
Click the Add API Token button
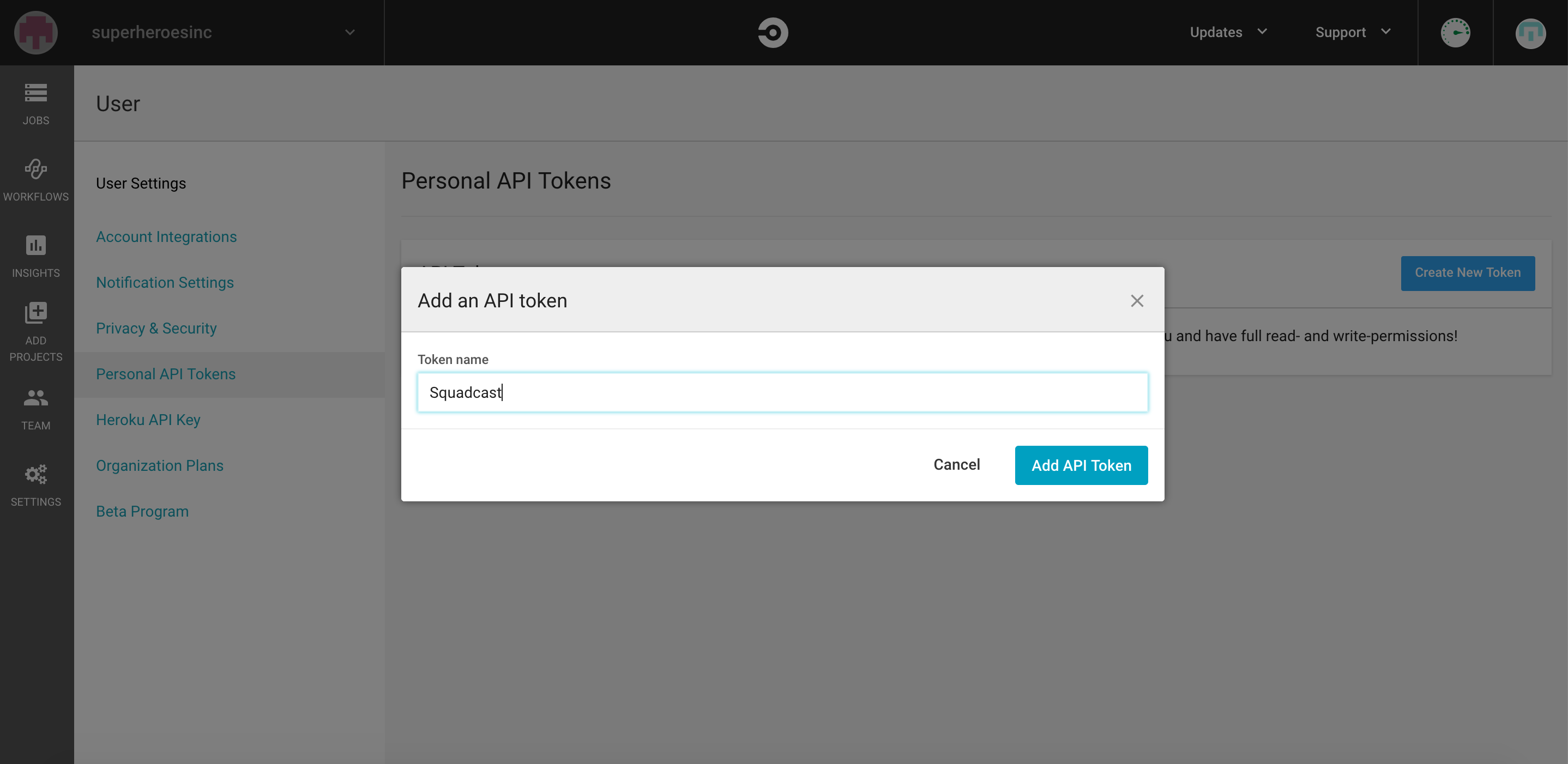coord(1081,465)
